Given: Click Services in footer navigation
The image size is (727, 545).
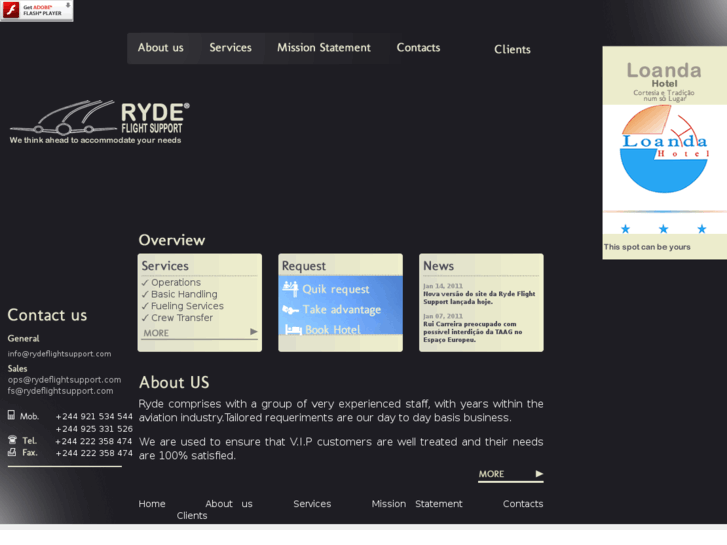Looking at the screenshot, I should tap(312, 504).
